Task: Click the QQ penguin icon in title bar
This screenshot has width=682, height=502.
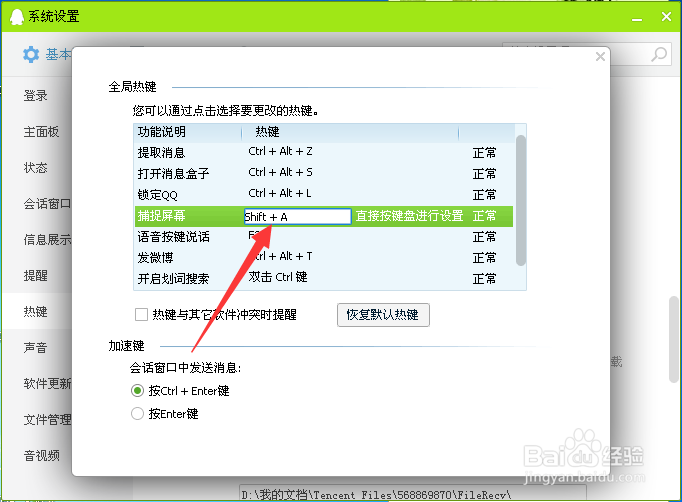Action: (17, 17)
